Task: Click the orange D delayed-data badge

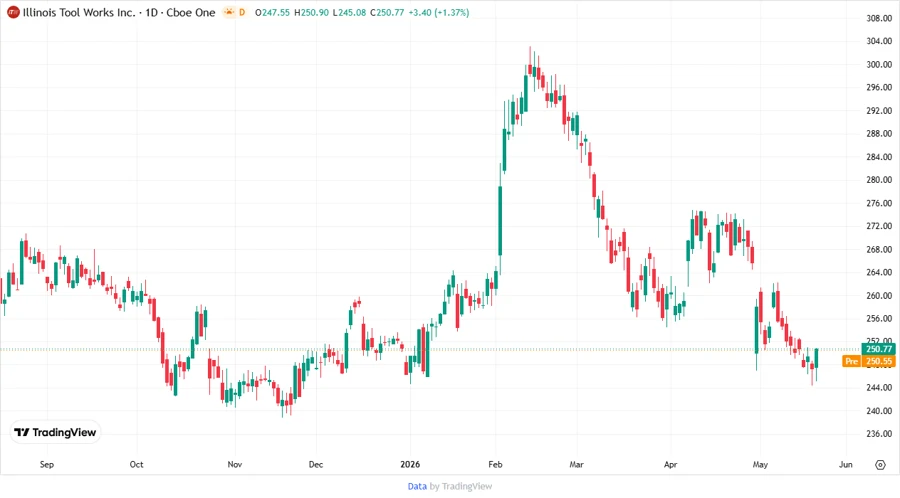Action: pyautogui.click(x=242, y=12)
